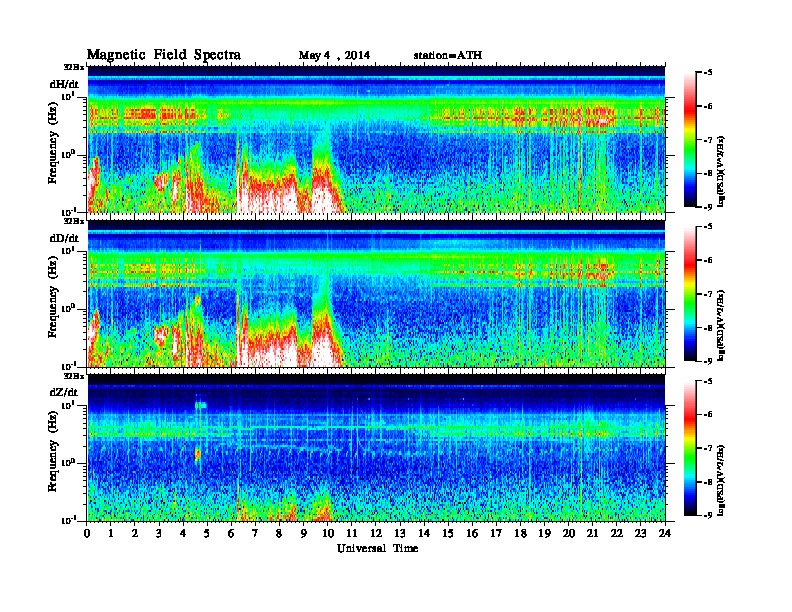Click the -9 value on dH/dt color scale
Image resolution: width=792 pixels, height=612 pixels.
tap(708, 207)
